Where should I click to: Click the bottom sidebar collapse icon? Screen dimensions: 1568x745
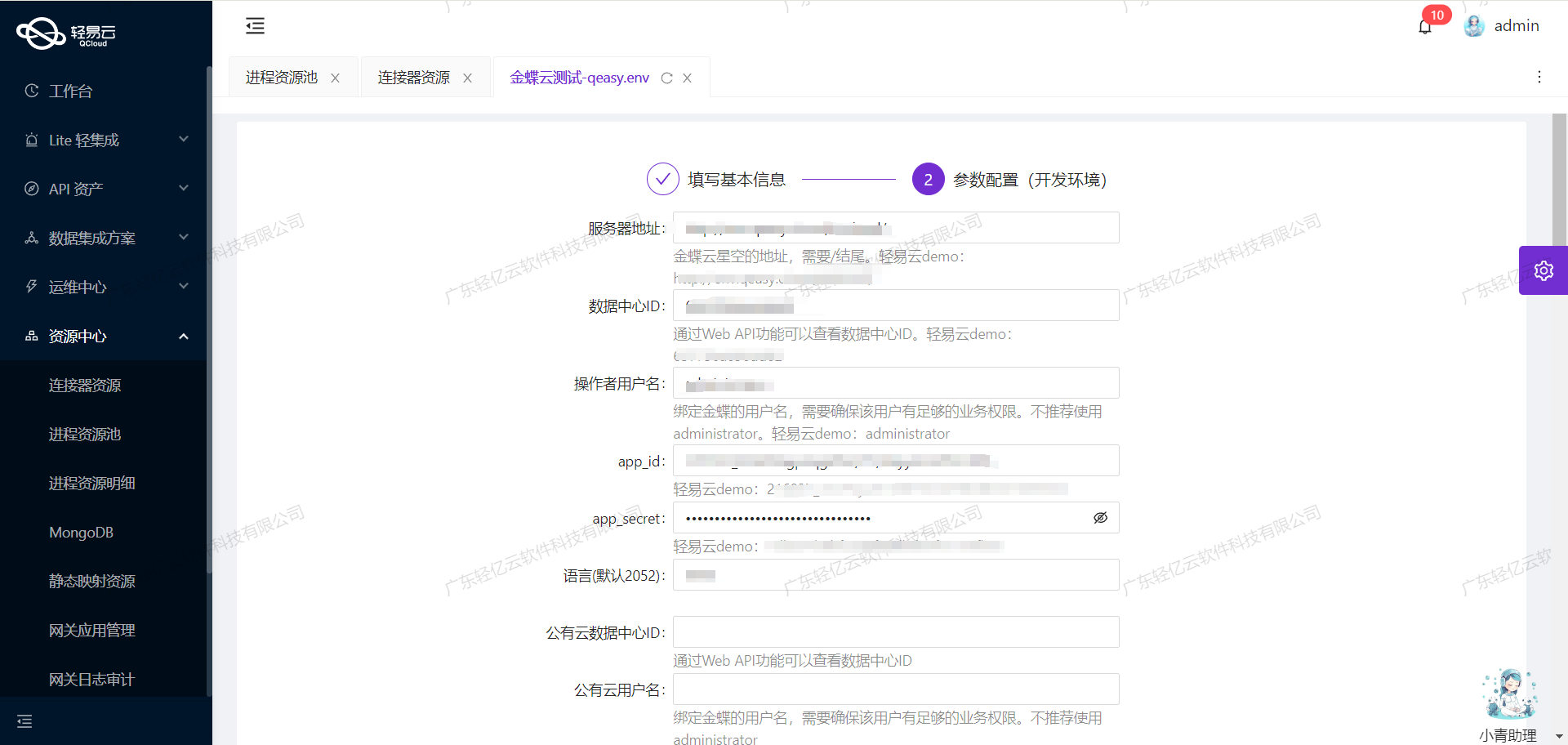24,721
